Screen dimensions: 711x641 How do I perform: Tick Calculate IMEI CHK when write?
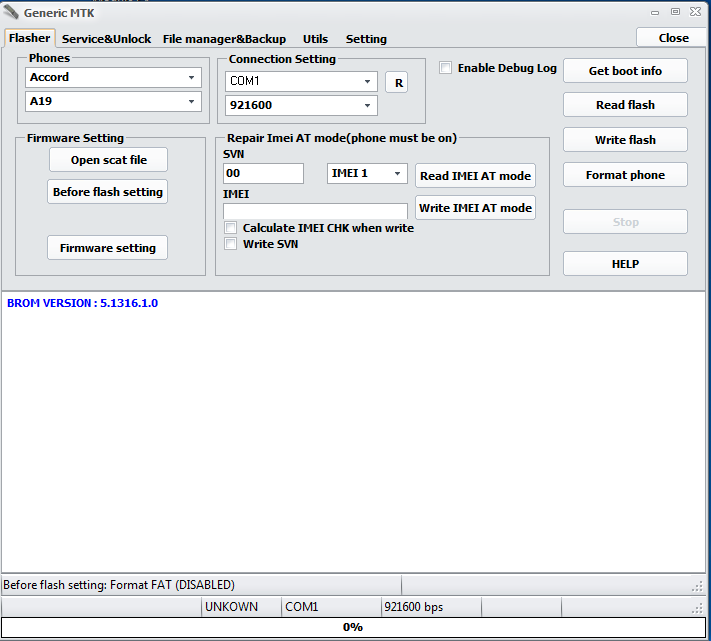coord(230,228)
